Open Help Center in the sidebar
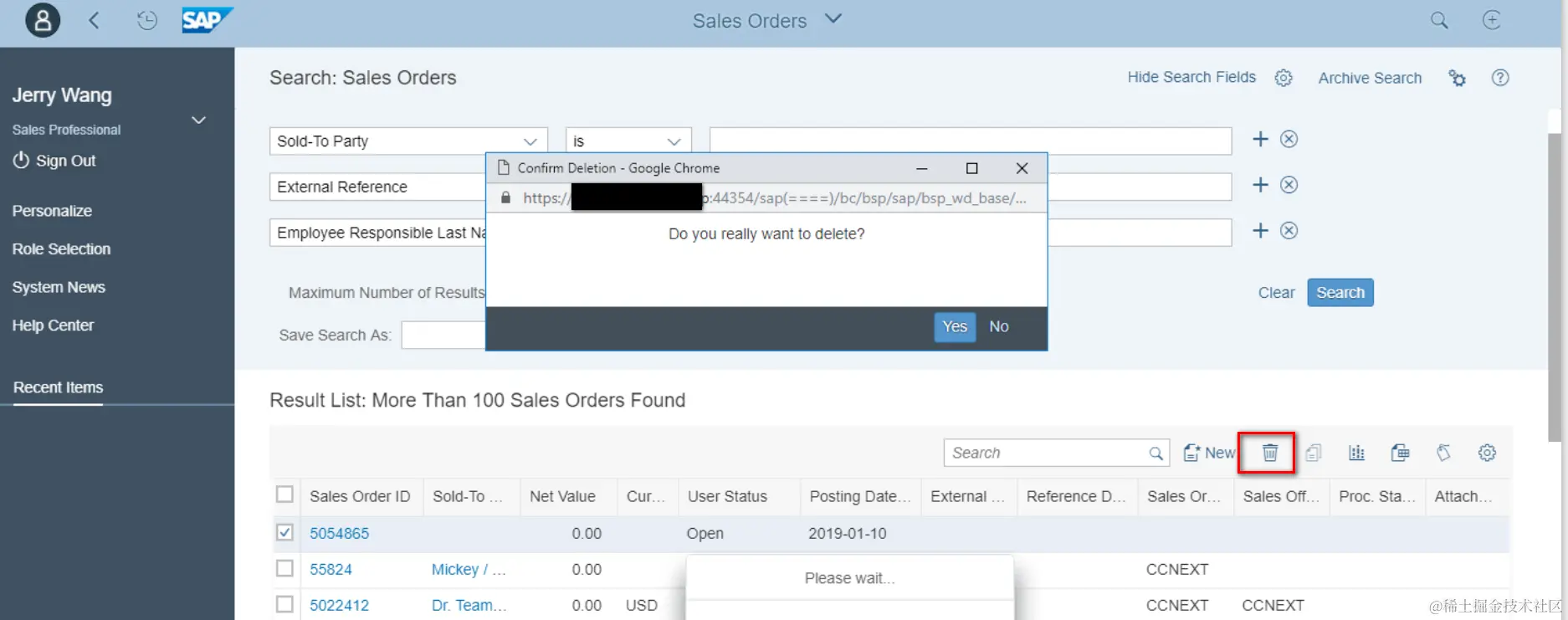The image size is (1568, 620). [53, 325]
